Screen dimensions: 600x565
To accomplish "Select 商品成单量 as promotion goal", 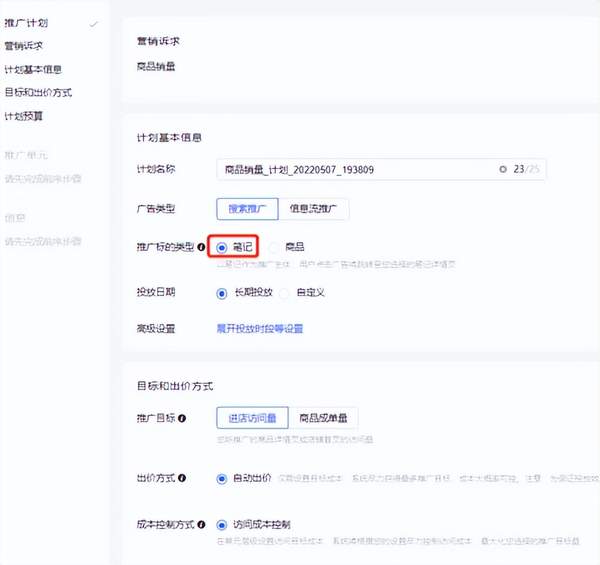I will (324, 418).
